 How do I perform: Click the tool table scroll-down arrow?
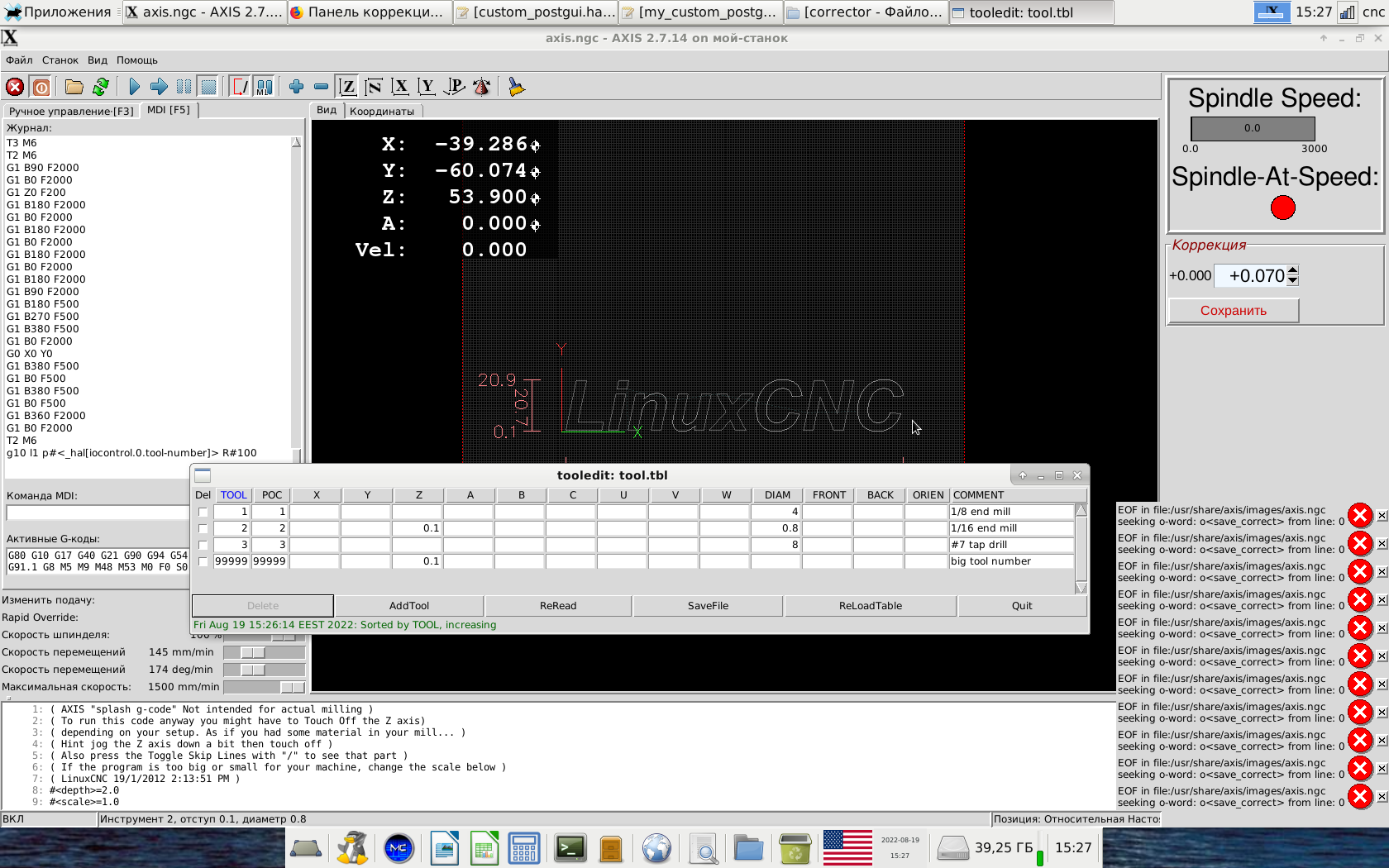coord(1081,588)
